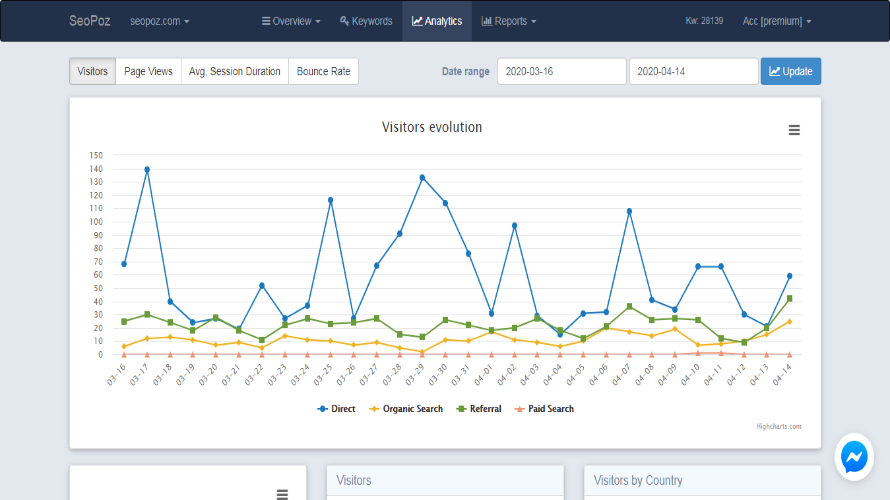Open the chart hamburger context menu
This screenshot has height=500, width=890.
coord(794,130)
